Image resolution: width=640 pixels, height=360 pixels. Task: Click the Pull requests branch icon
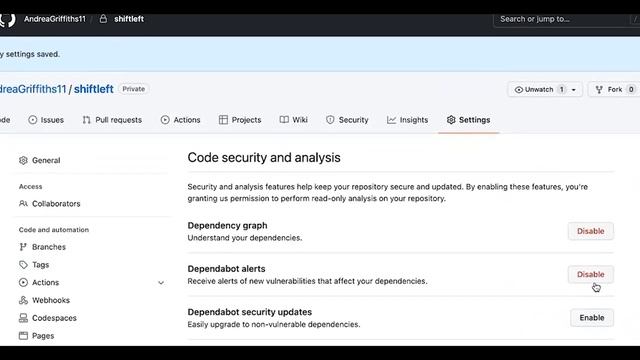[x=87, y=120]
